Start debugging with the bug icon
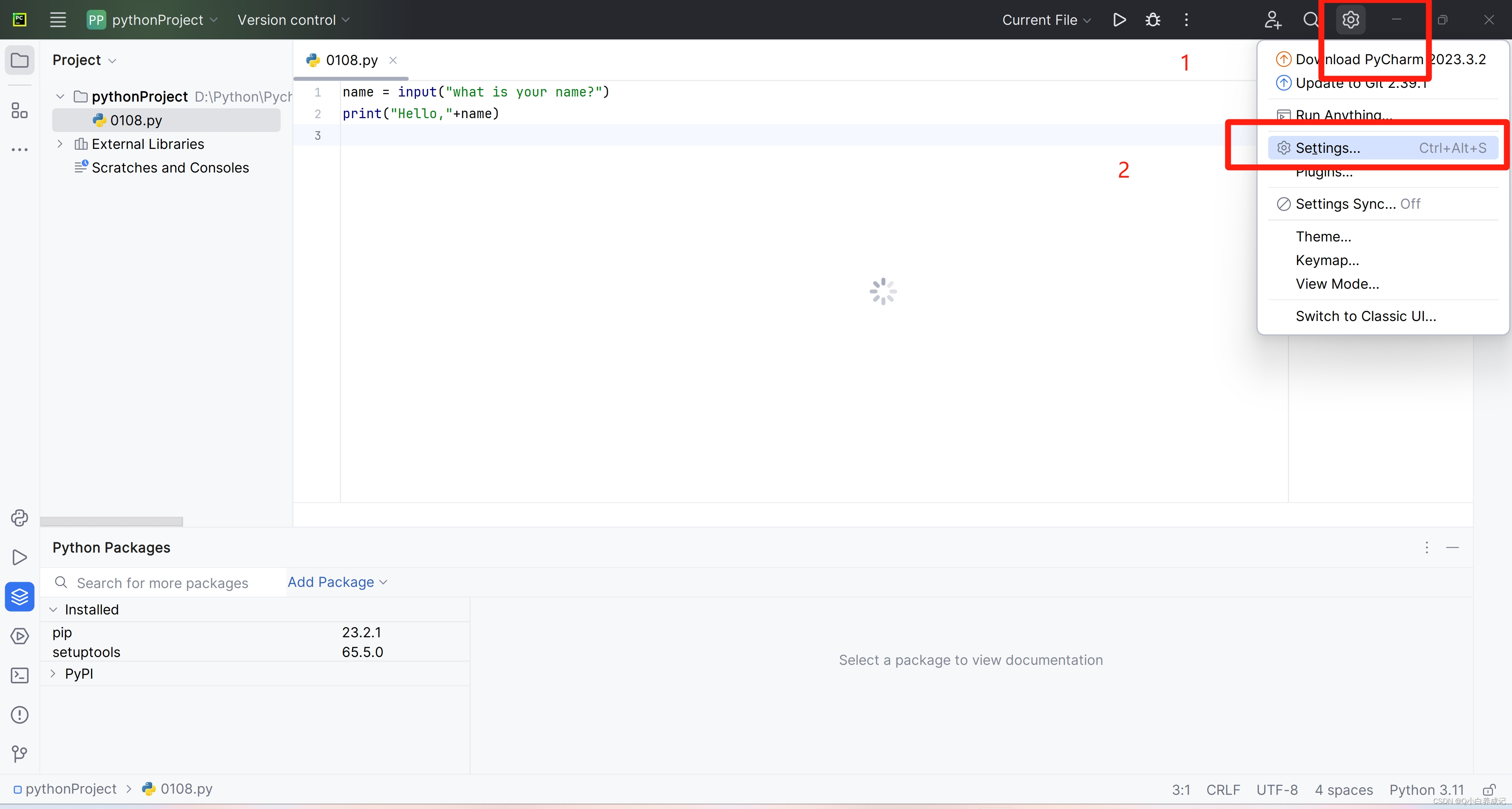The width and height of the screenshot is (1512, 809). point(1152,19)
